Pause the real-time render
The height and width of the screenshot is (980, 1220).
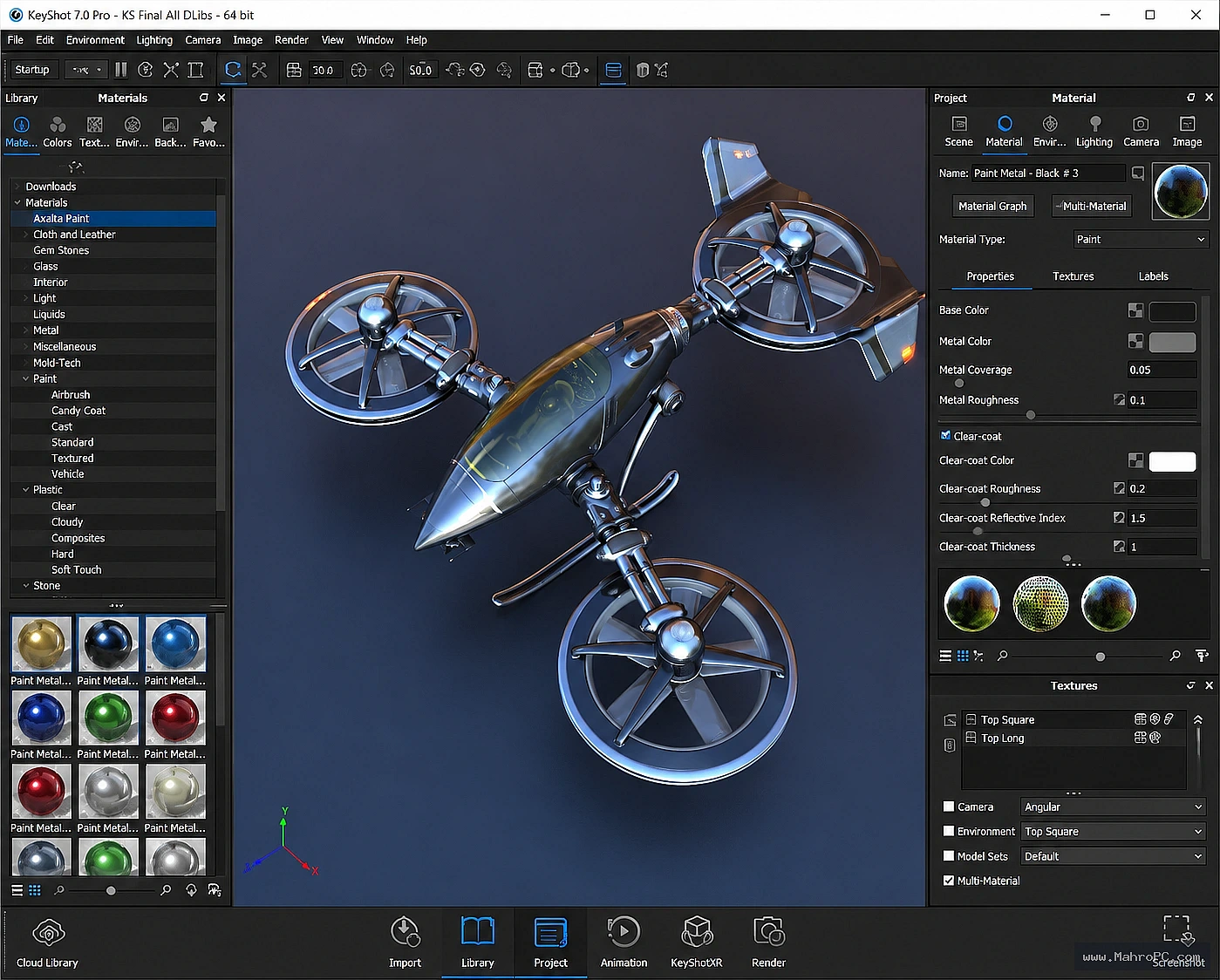pos(121,70)
